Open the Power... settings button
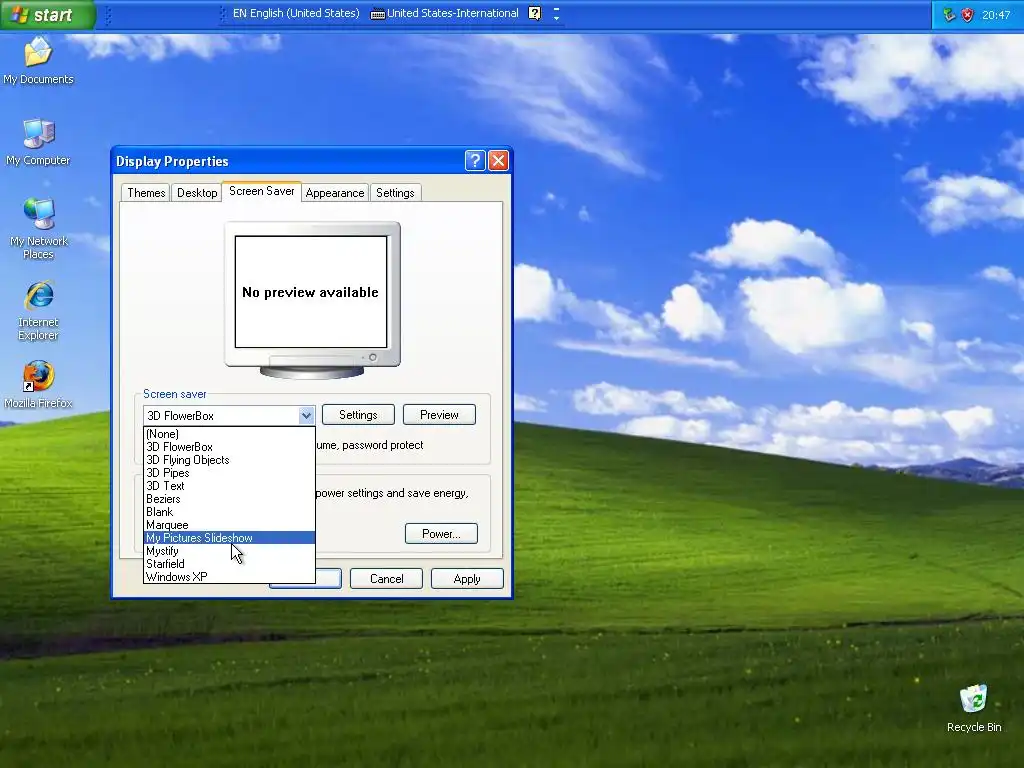 [x=441, y=534]
